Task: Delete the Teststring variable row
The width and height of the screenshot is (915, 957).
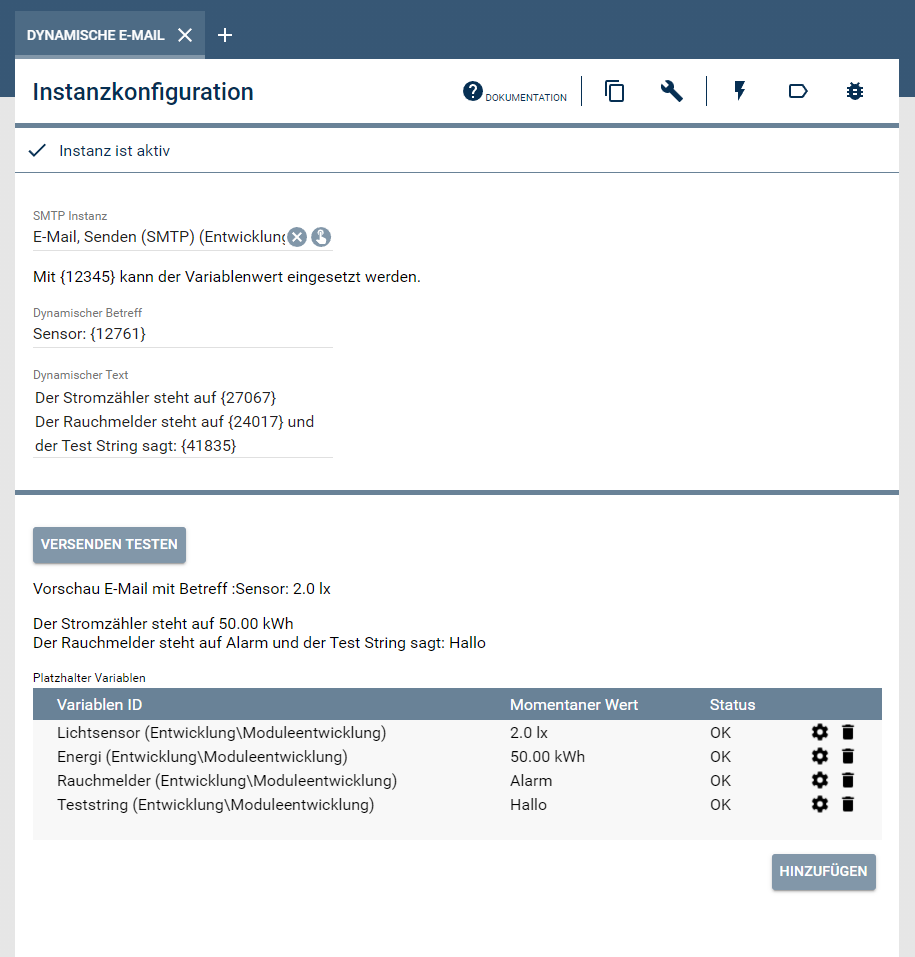Action: pyautogui.click(x=848, y=804)
